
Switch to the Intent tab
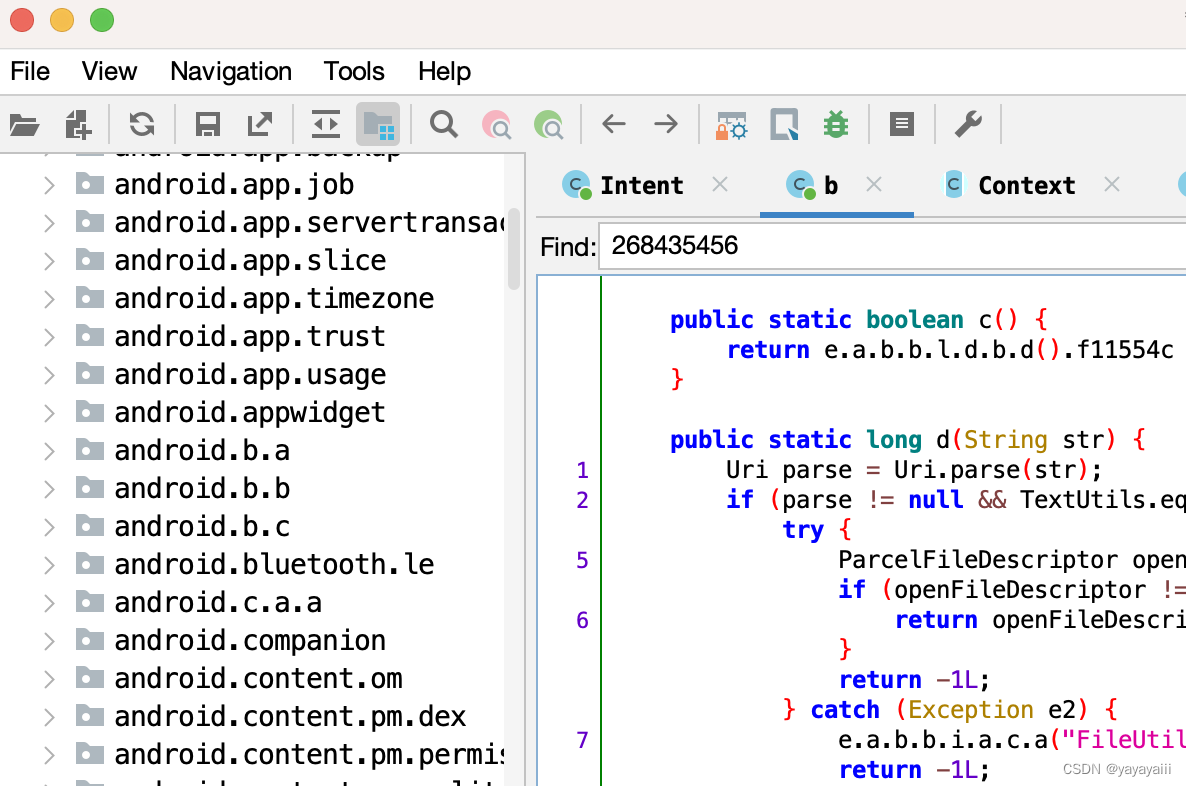(x=641, y=185)
